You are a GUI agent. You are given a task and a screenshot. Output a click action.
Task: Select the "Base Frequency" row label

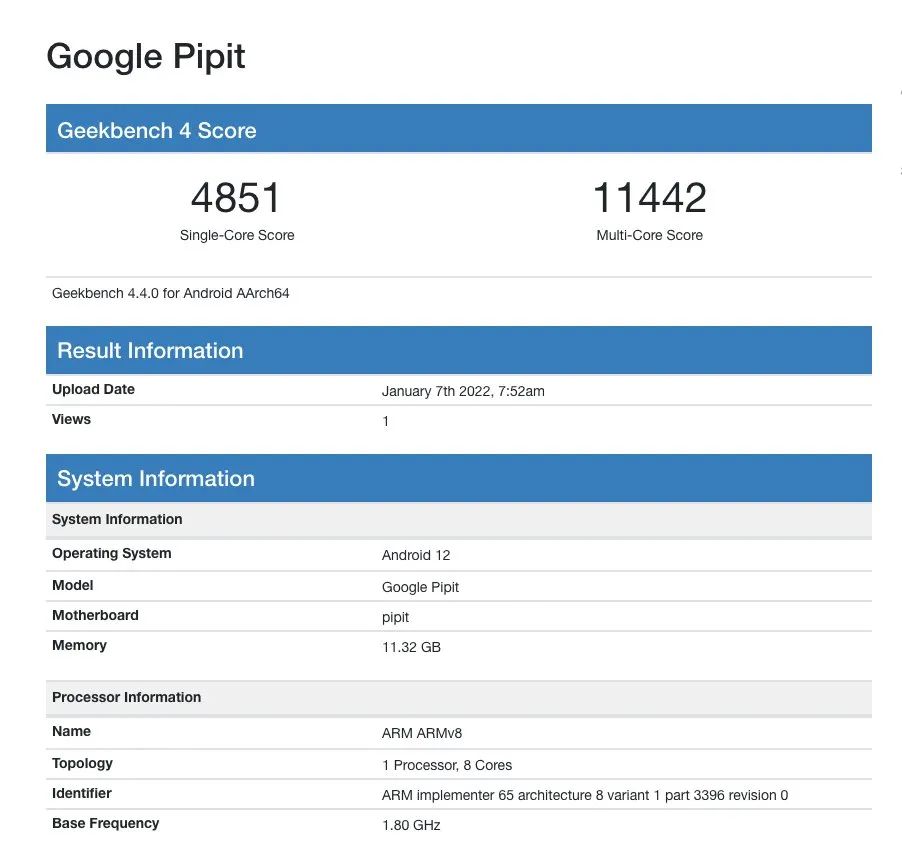click(x=105, y=823)
